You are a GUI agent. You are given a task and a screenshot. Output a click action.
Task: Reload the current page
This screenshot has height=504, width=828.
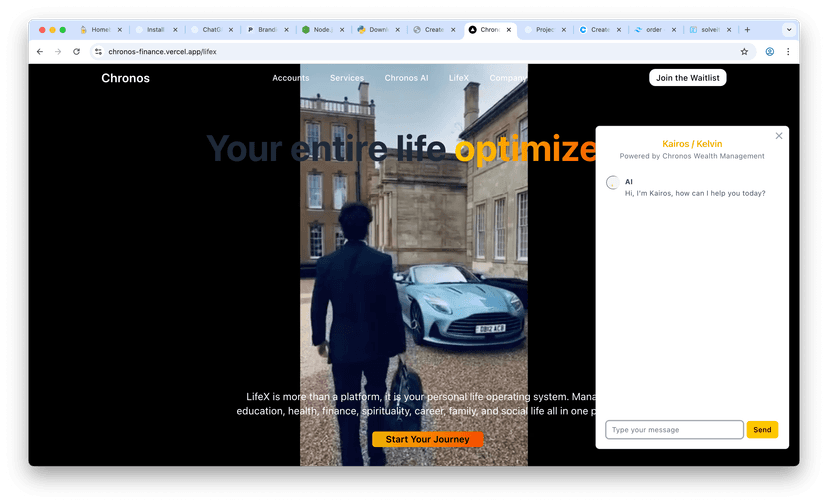pyautogui.click(x=77, y=52)
